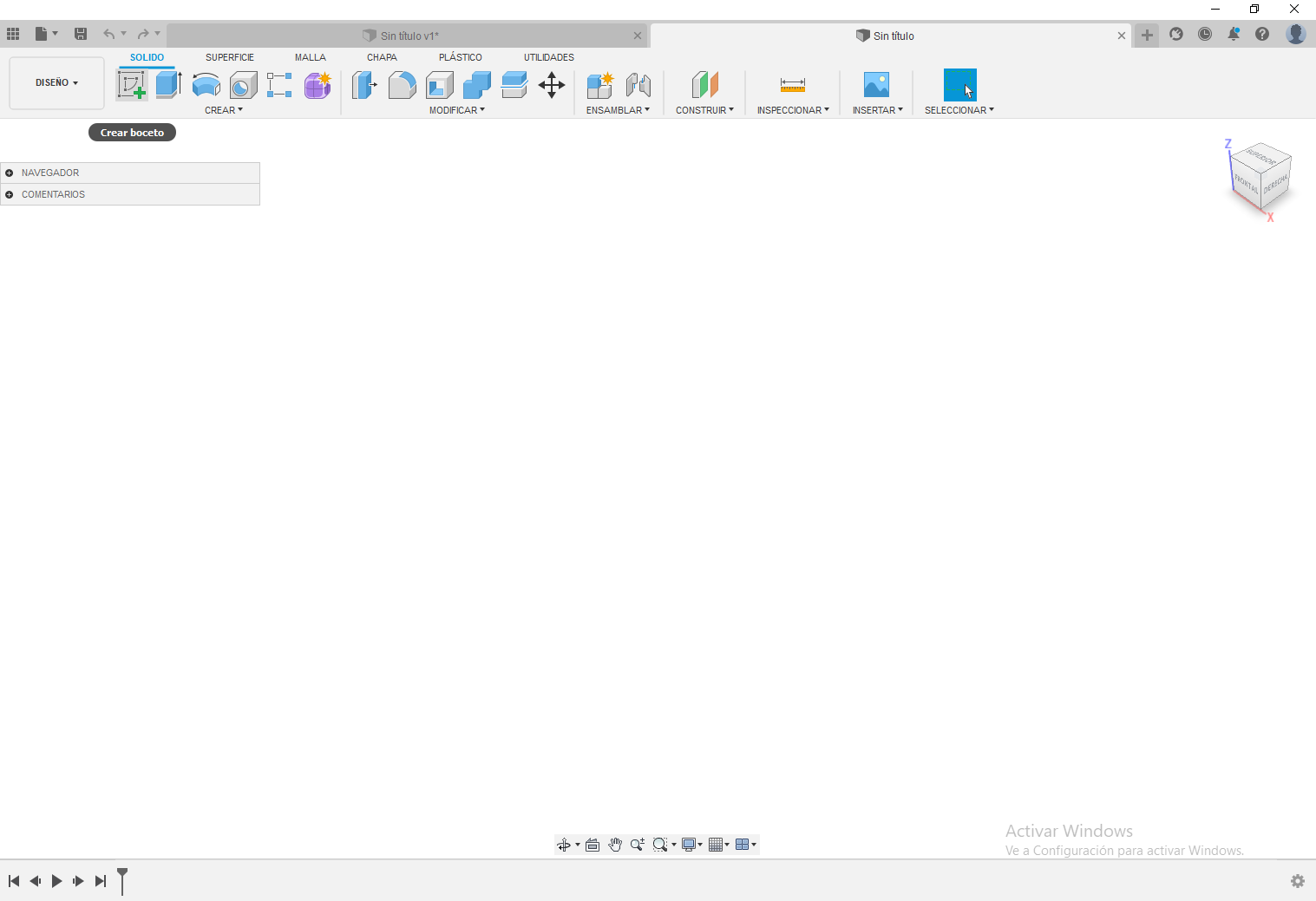Select the Revolve tool icon
The height and width of the screenshot is (901, 1316).
(x=206, y=85)
